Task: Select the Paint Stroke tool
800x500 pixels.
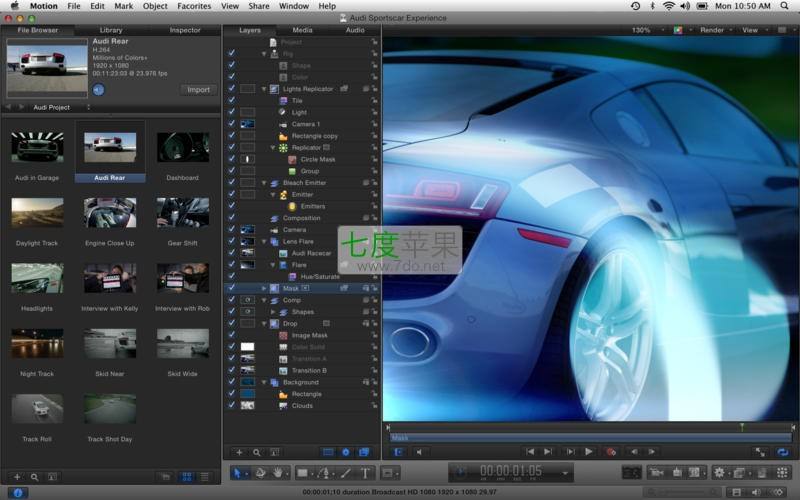Action: pyautogui.click(x=346, y=473)
